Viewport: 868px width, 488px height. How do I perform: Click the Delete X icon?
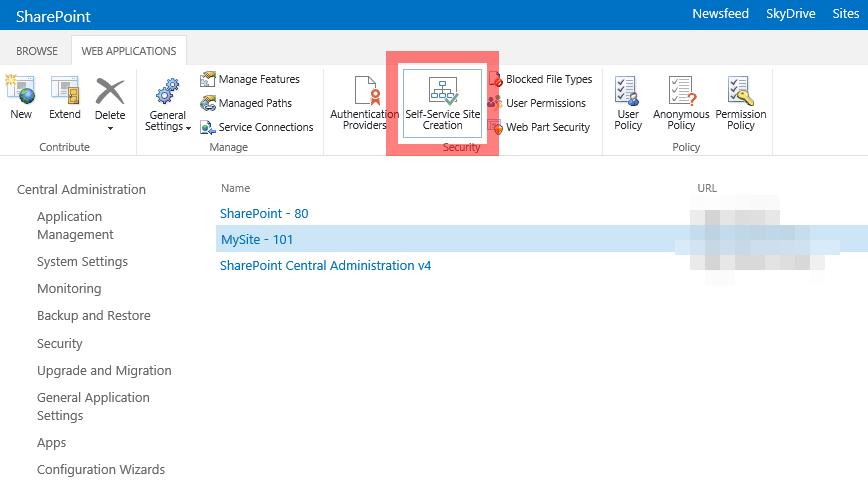pos(110,90)
